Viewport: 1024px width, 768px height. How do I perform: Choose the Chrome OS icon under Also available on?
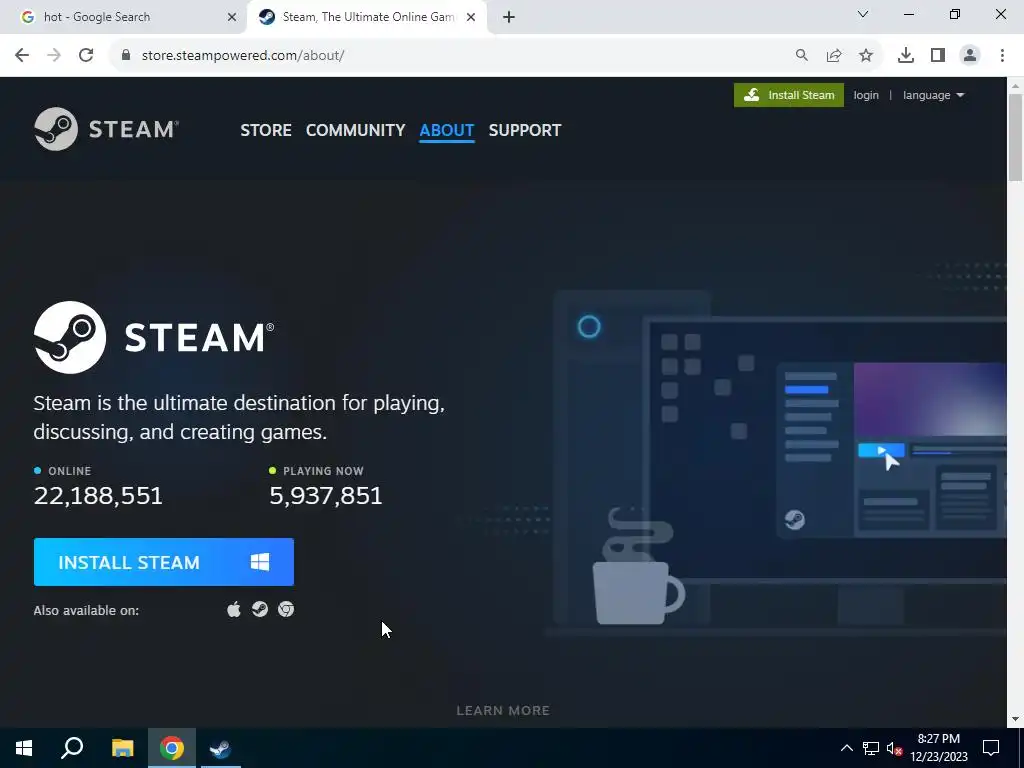pyautogui.click(x=286, y=609)
